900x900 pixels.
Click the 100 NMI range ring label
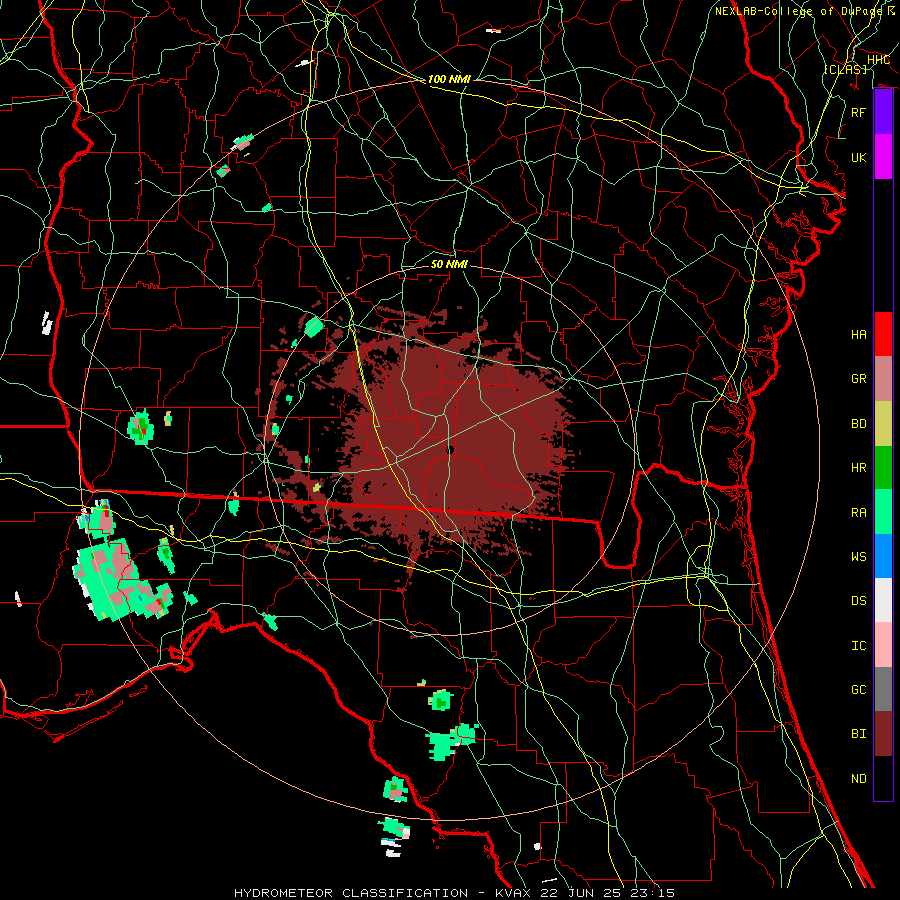point(449,79)
